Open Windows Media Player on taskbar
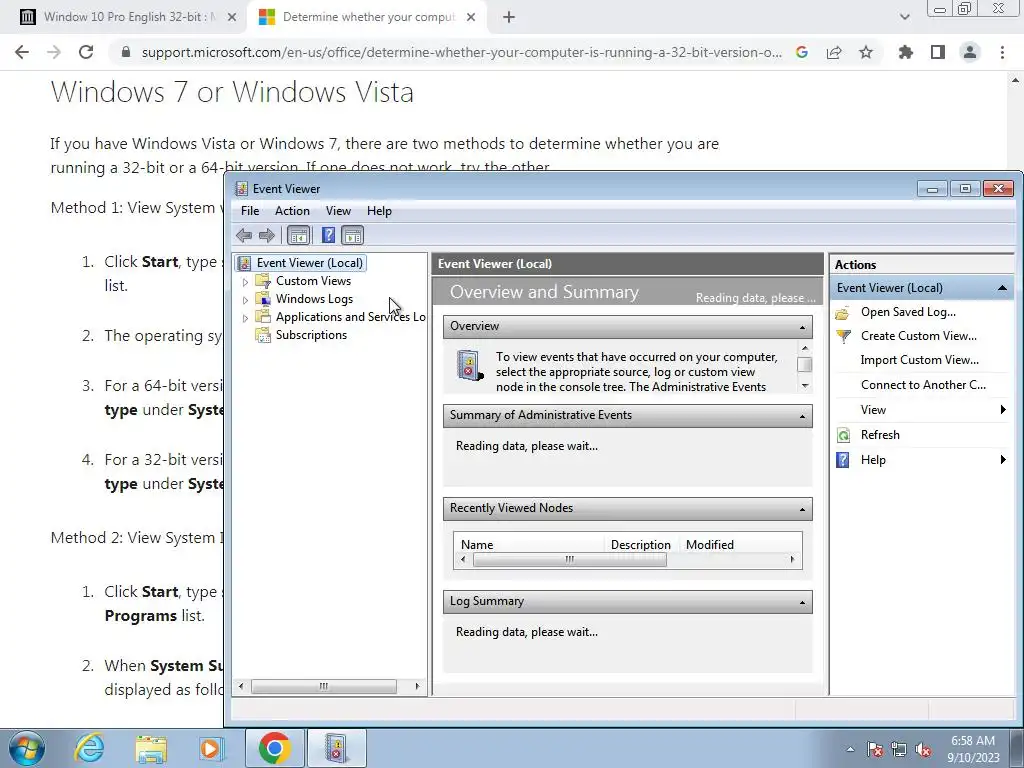1024x768 pixels. click(x=211, y=748)
